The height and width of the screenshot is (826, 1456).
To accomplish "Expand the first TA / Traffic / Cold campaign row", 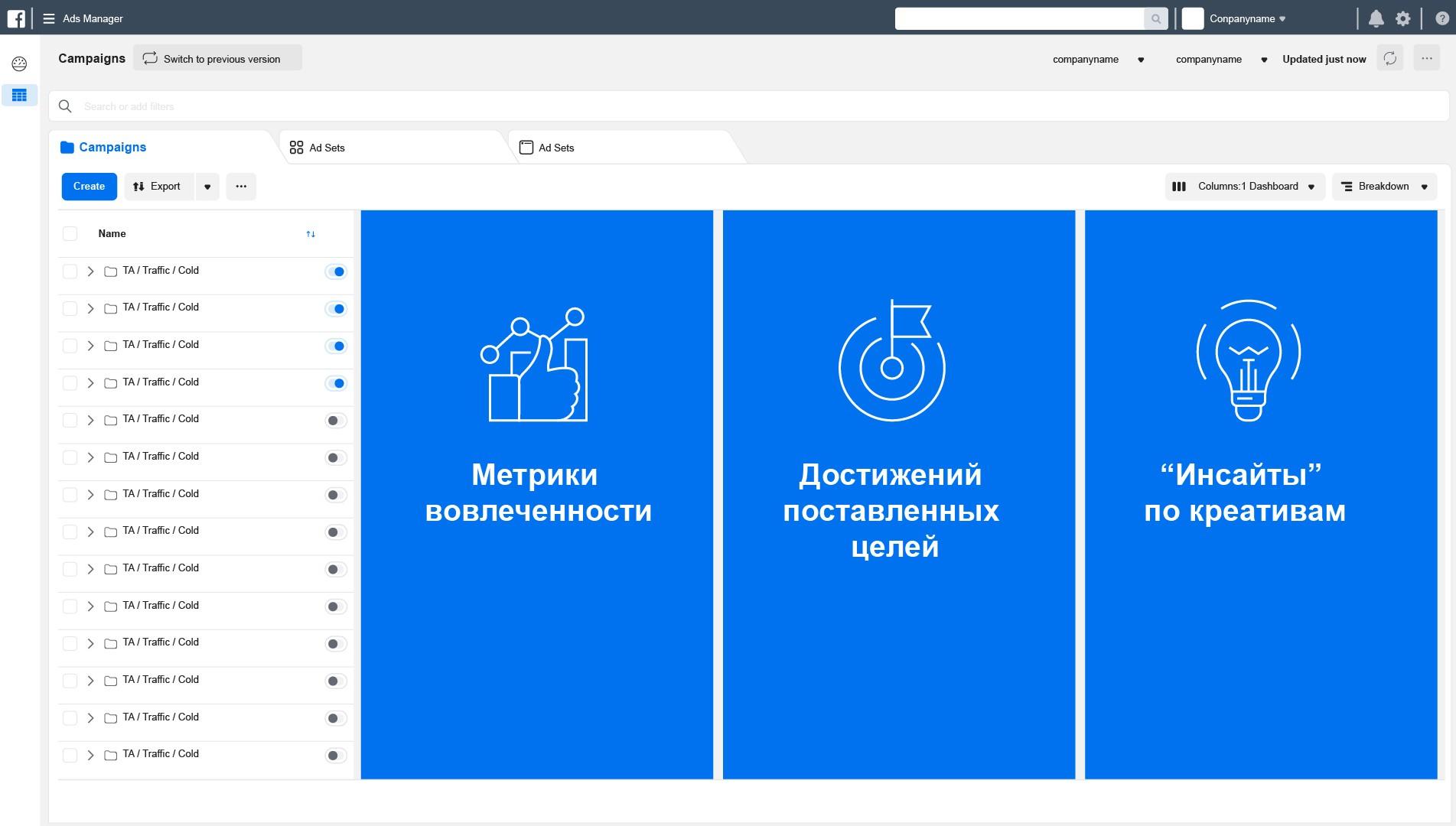I will point(90,272).
